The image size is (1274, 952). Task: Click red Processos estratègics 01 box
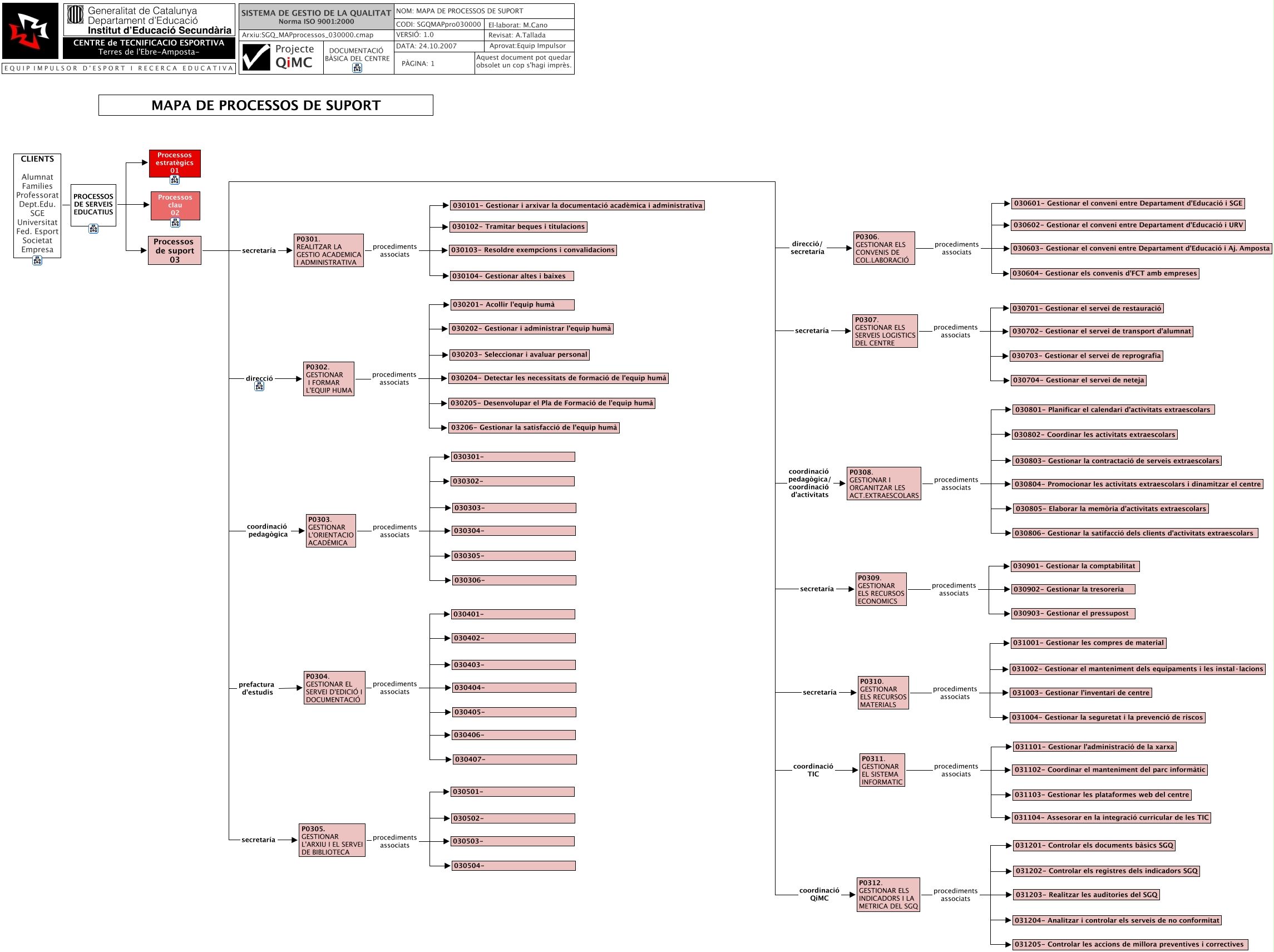(x=175, y=163)
